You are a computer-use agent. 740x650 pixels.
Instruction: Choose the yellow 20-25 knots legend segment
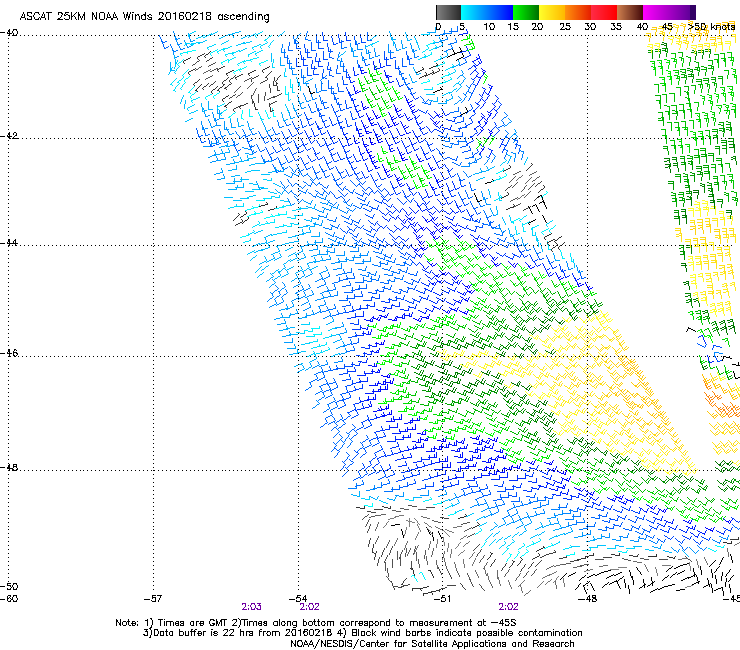(552, 12)
